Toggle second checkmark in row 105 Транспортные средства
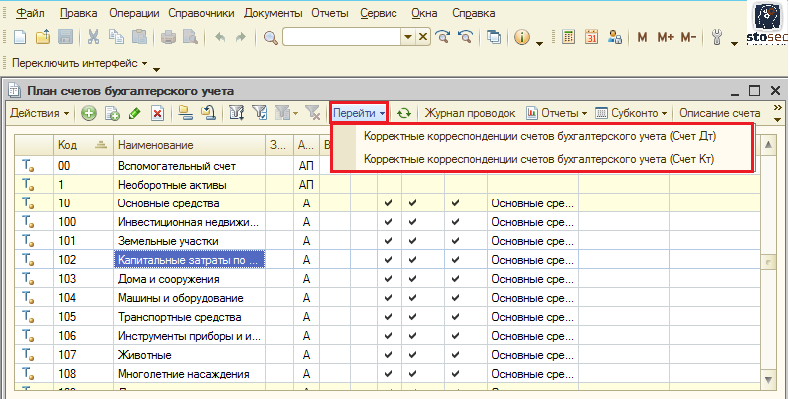Screen dimensions: 789x399 click(x=413, y=317)
